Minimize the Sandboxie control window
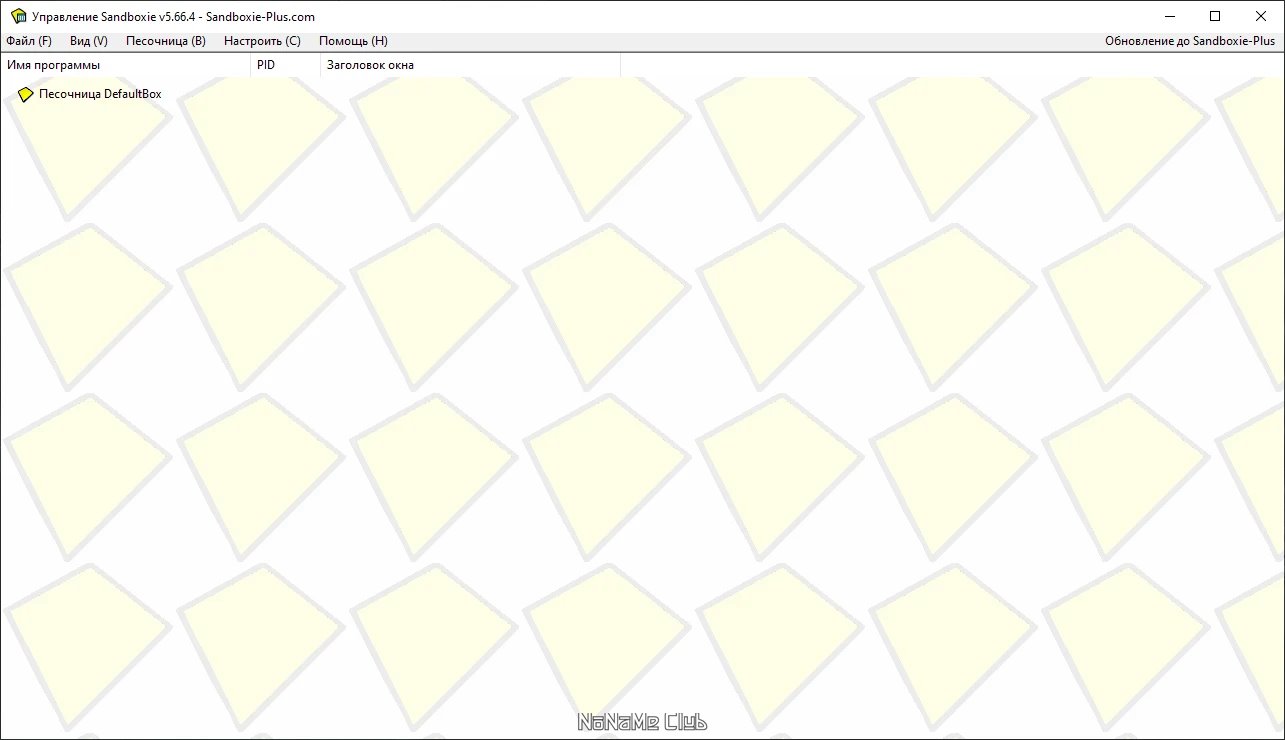This screenshot has height=740, width=1285. (x=1169, y=16)
